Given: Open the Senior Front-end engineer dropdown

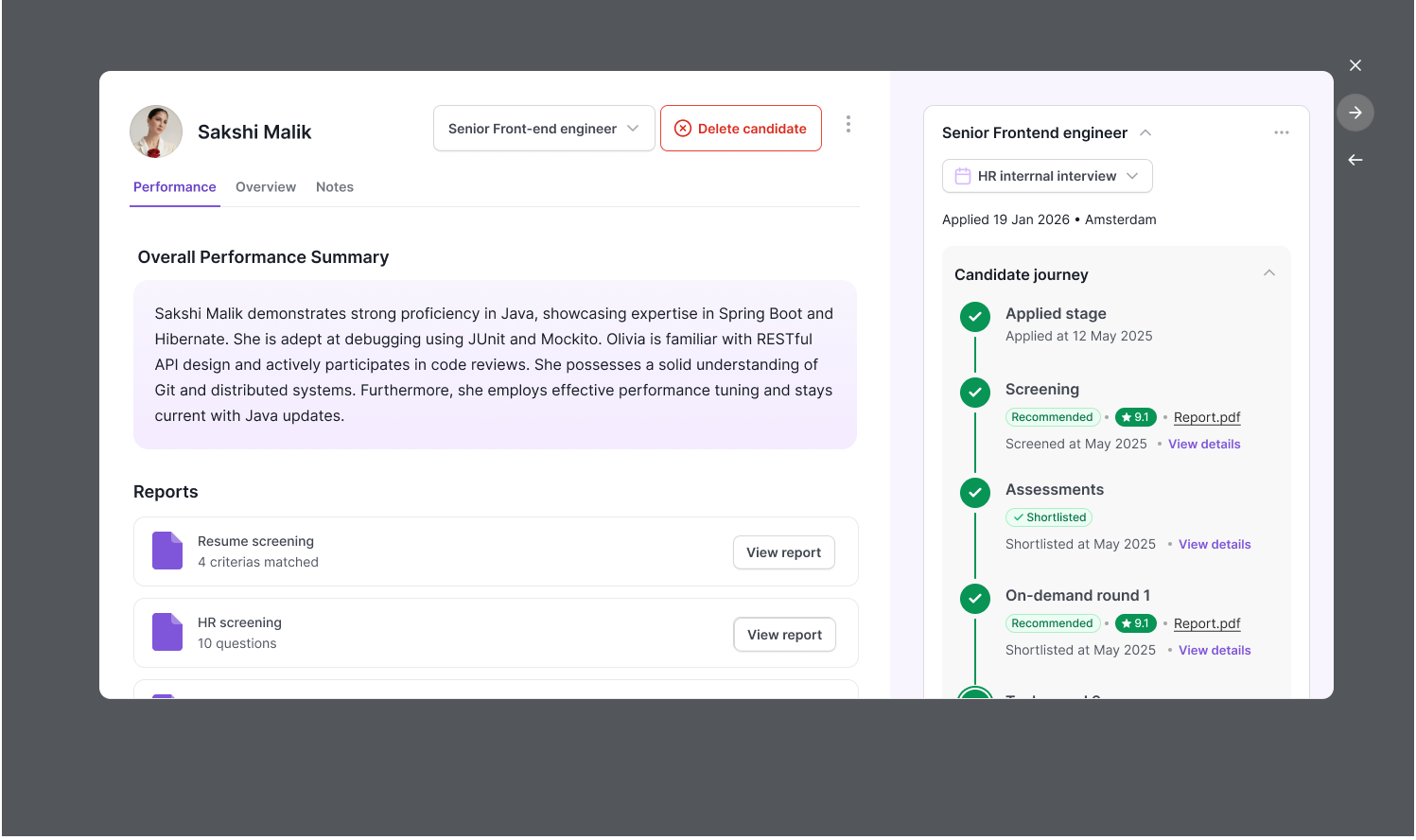Looking at the screenshot, I should [x=544, y=129].
